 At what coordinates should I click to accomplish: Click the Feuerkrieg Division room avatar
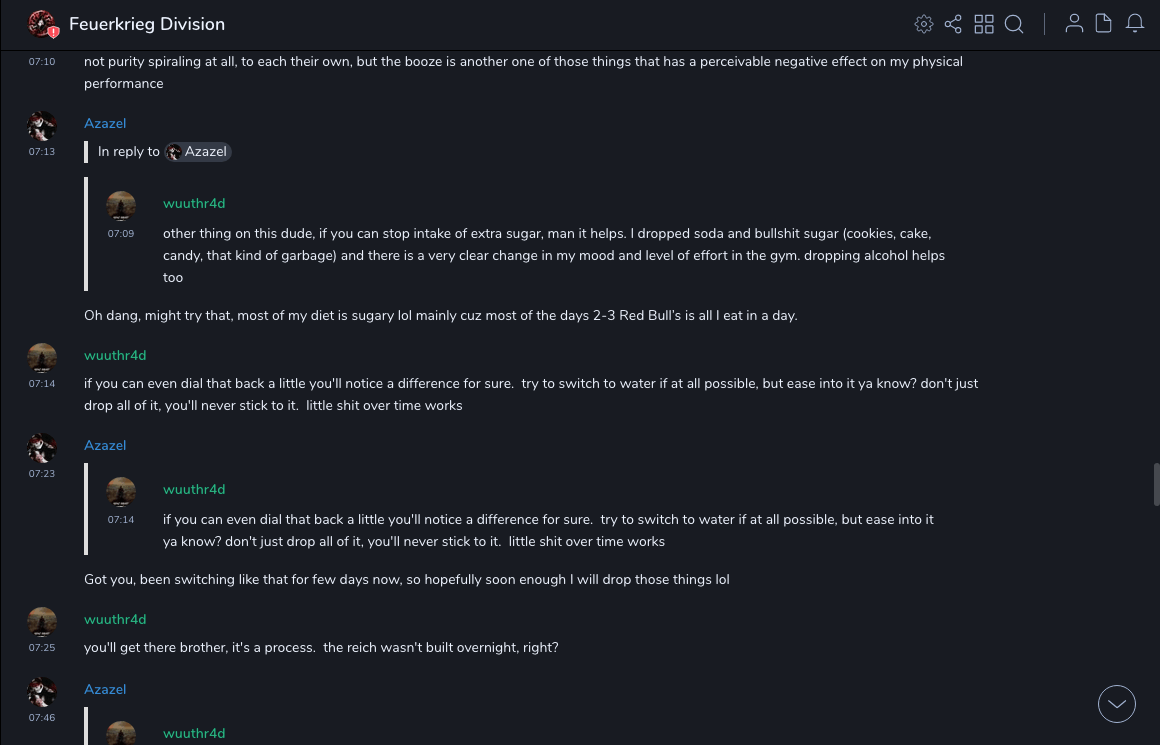point(42,24)
